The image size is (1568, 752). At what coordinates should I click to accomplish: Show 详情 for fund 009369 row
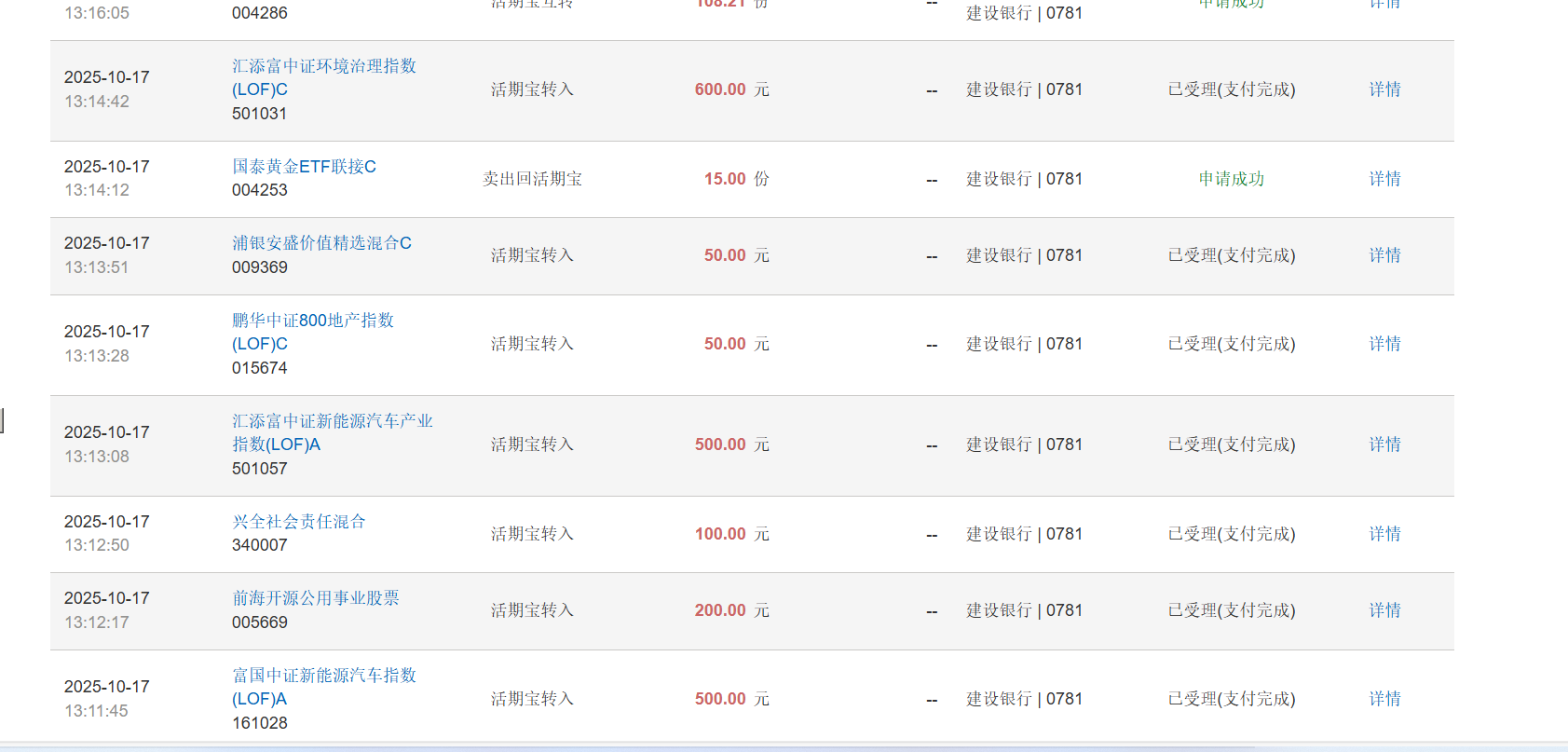1384,255
